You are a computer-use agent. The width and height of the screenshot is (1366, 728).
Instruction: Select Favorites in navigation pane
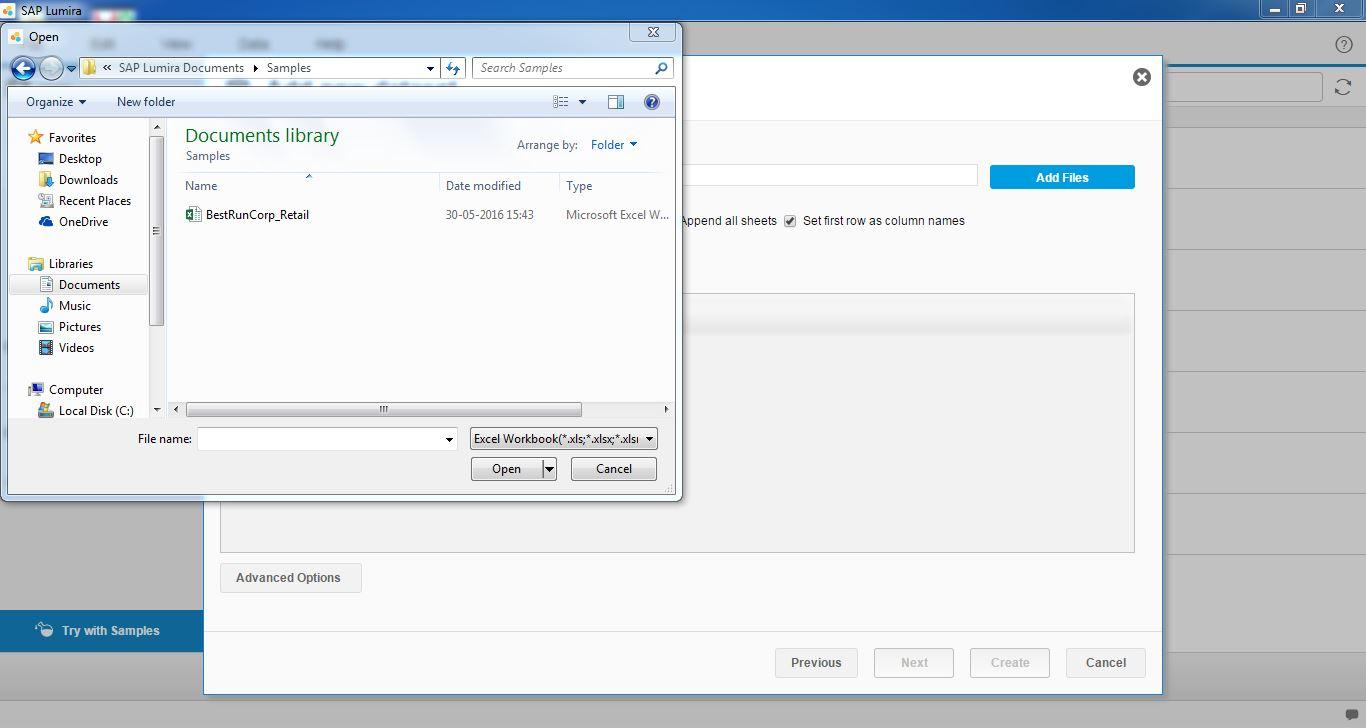pos(72,138)
